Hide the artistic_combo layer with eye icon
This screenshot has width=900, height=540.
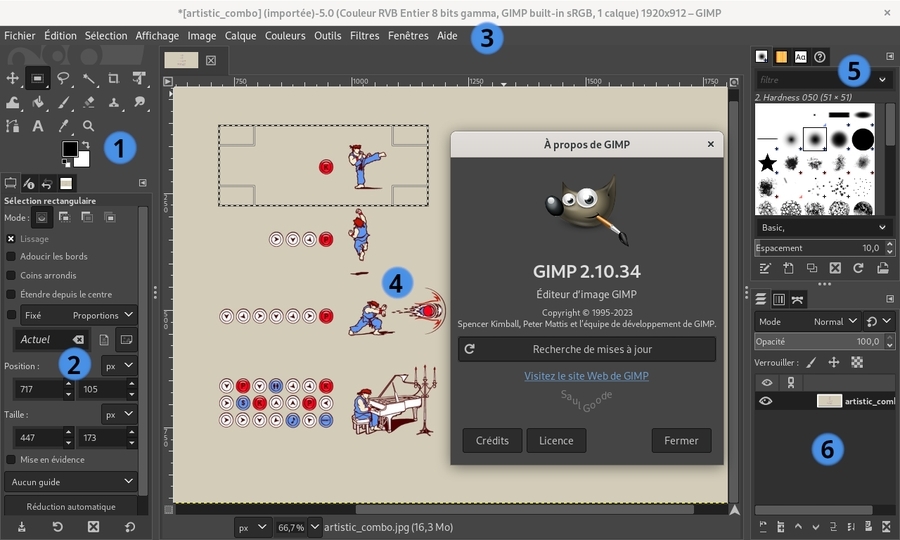pyautogui.click(x=766, y=401)
